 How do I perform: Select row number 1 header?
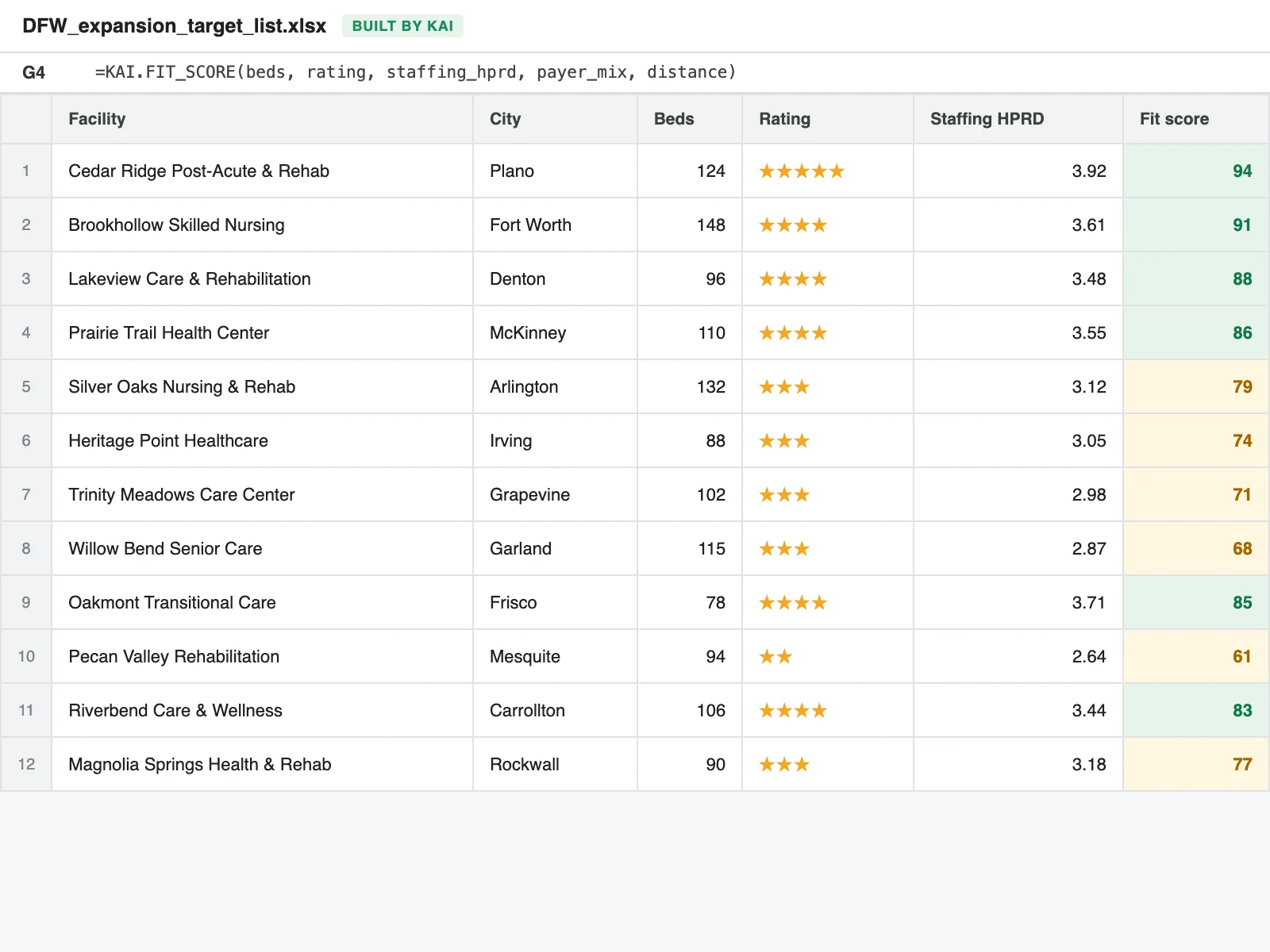[x=26, y=171]
